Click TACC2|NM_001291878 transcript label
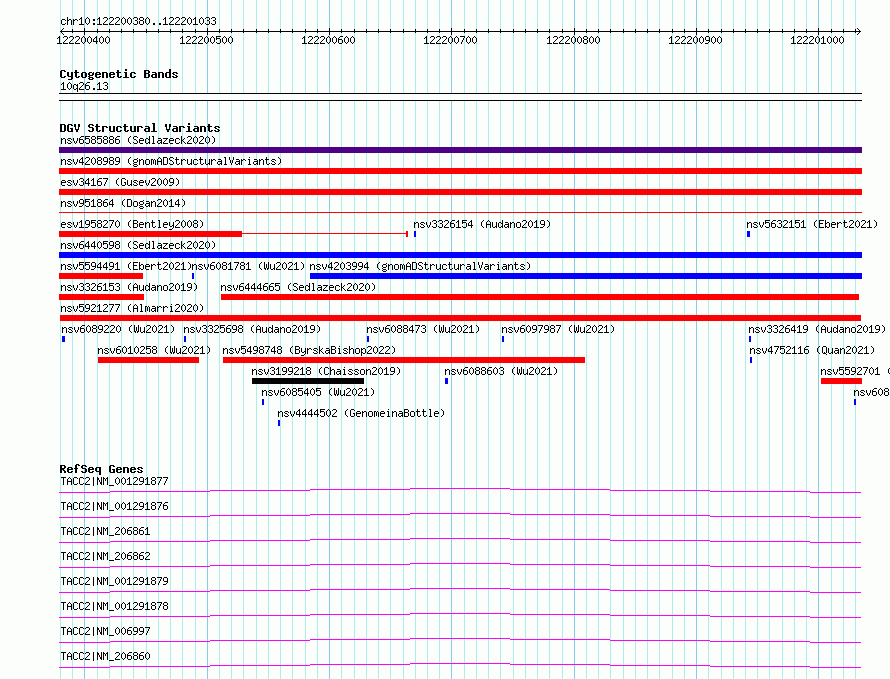890x679 pixels. 114,606
